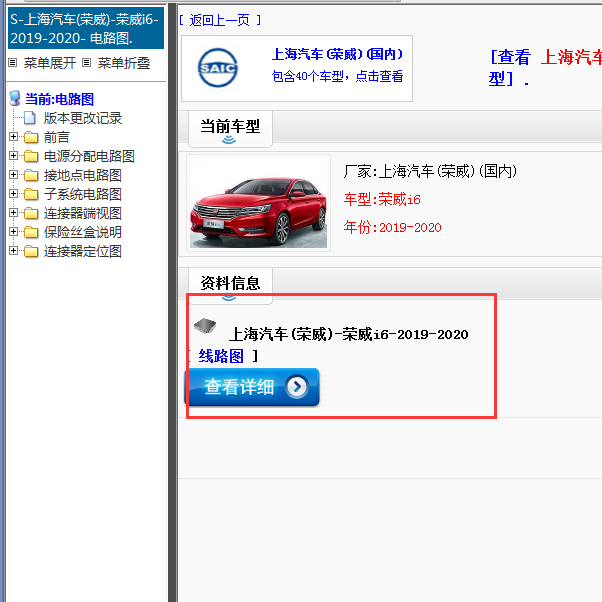Click the 车型:荣威i6 text
602x602 pixels.
[382, 200]
